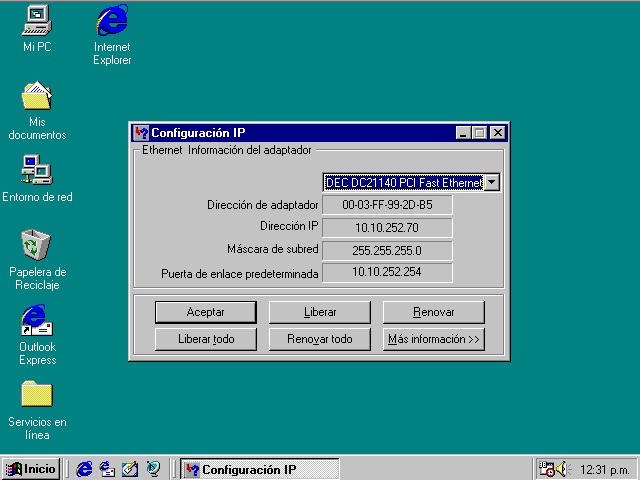Open Internet Explorer desktop icon

click(x=112, y=20)
